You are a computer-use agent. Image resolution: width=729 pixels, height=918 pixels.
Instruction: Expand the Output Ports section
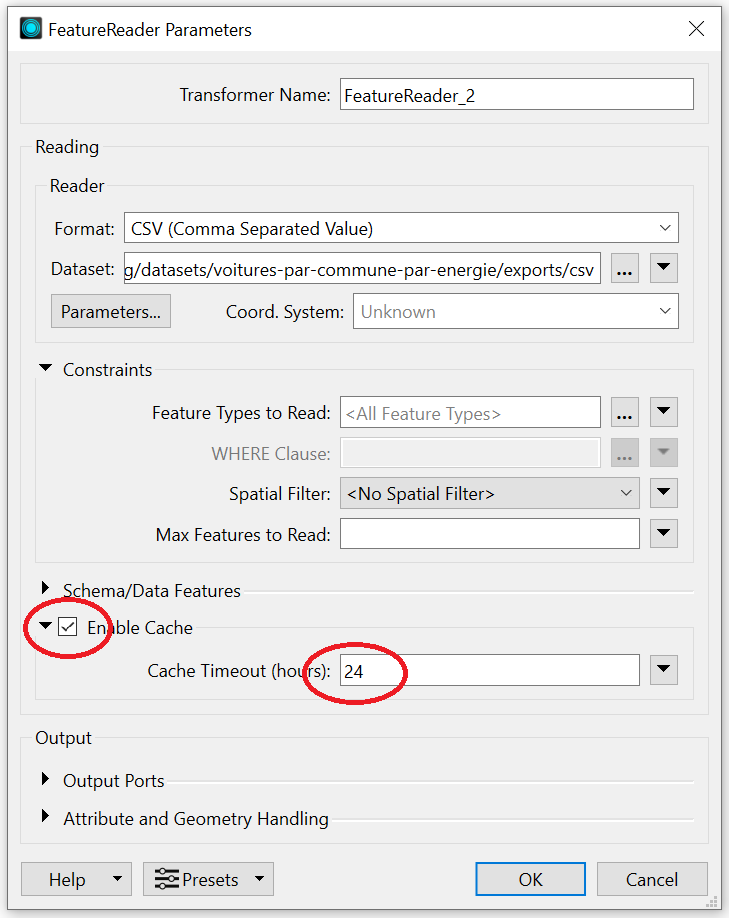point(45,779)
